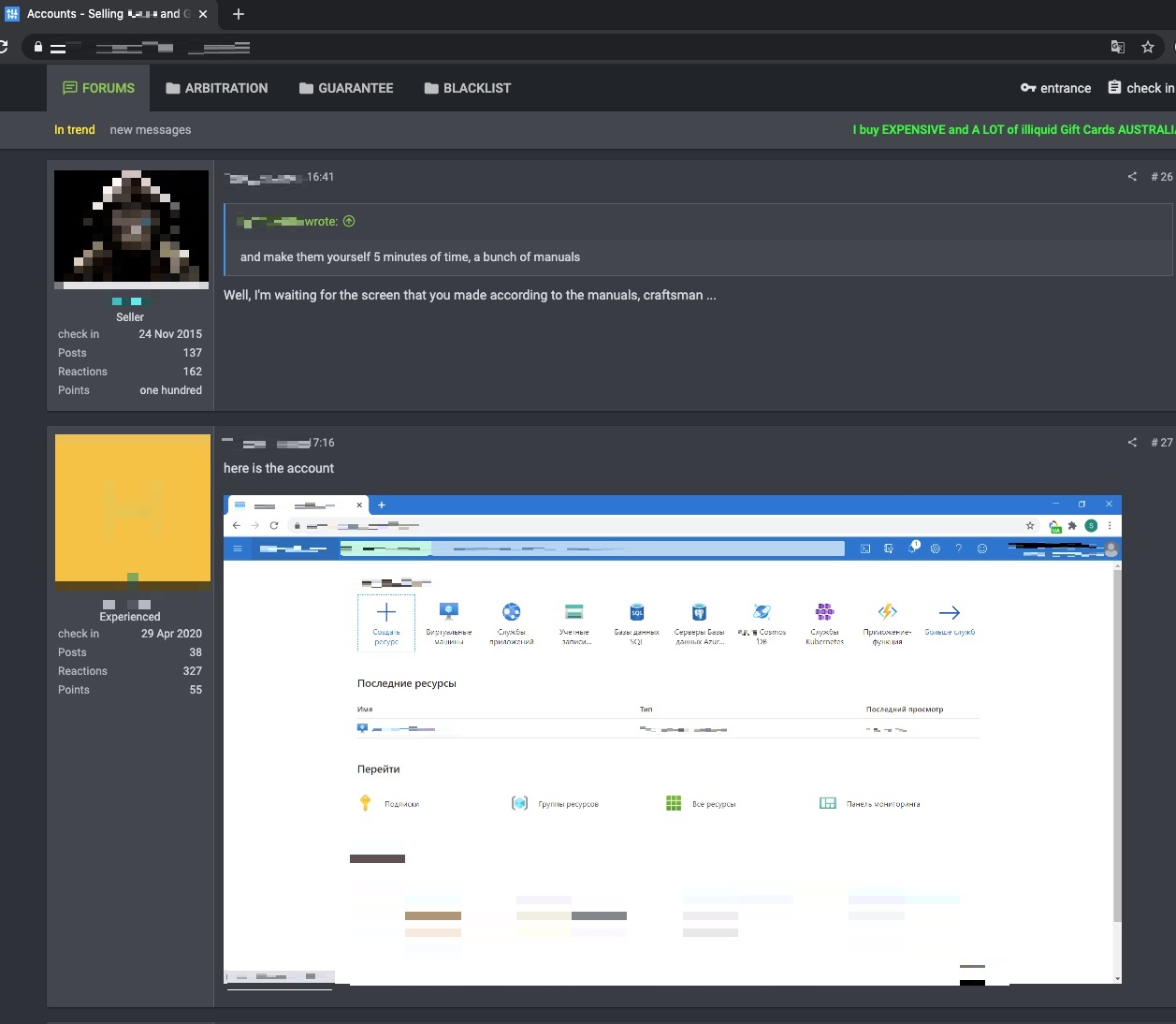Open the GUARANTEE section
1176x1024 pixels.
(x=346, y=88)
